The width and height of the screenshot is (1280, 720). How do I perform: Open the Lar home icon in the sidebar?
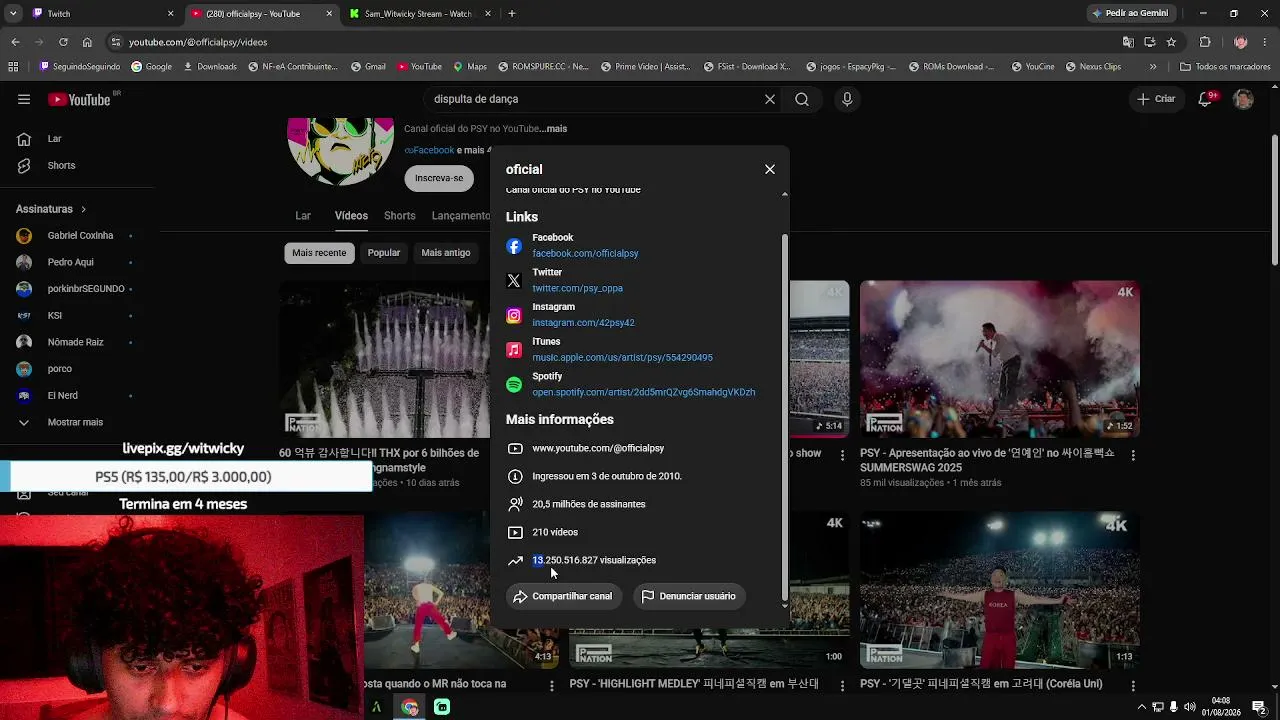[x=24, y=139]
